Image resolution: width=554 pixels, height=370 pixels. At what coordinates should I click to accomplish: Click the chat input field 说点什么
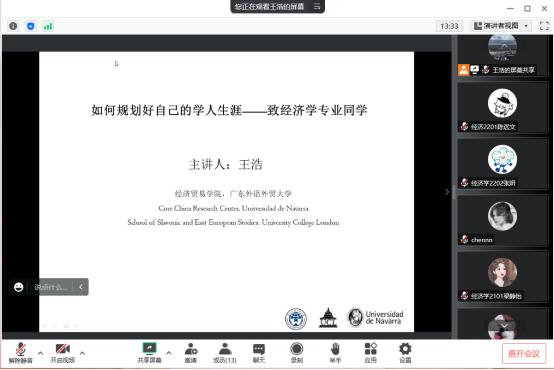[x=51, y=287]
